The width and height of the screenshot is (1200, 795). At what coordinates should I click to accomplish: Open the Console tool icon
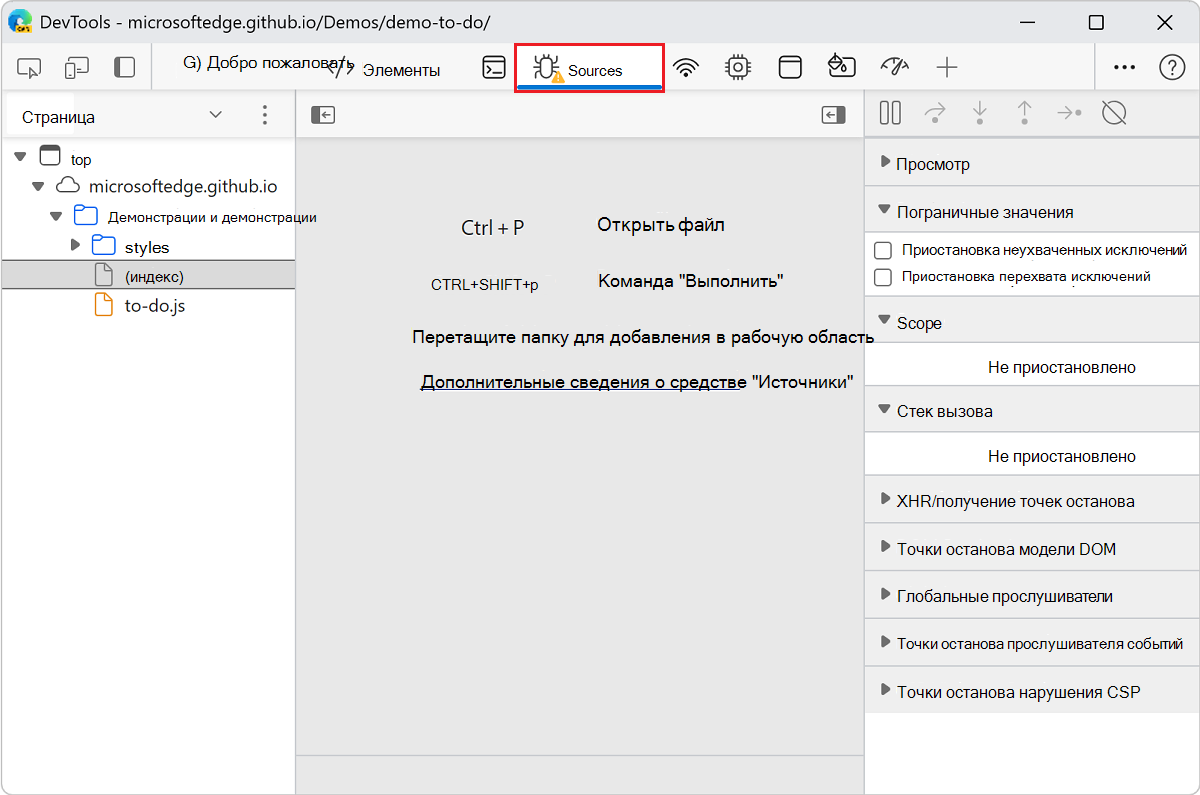[x=493, y=68]
